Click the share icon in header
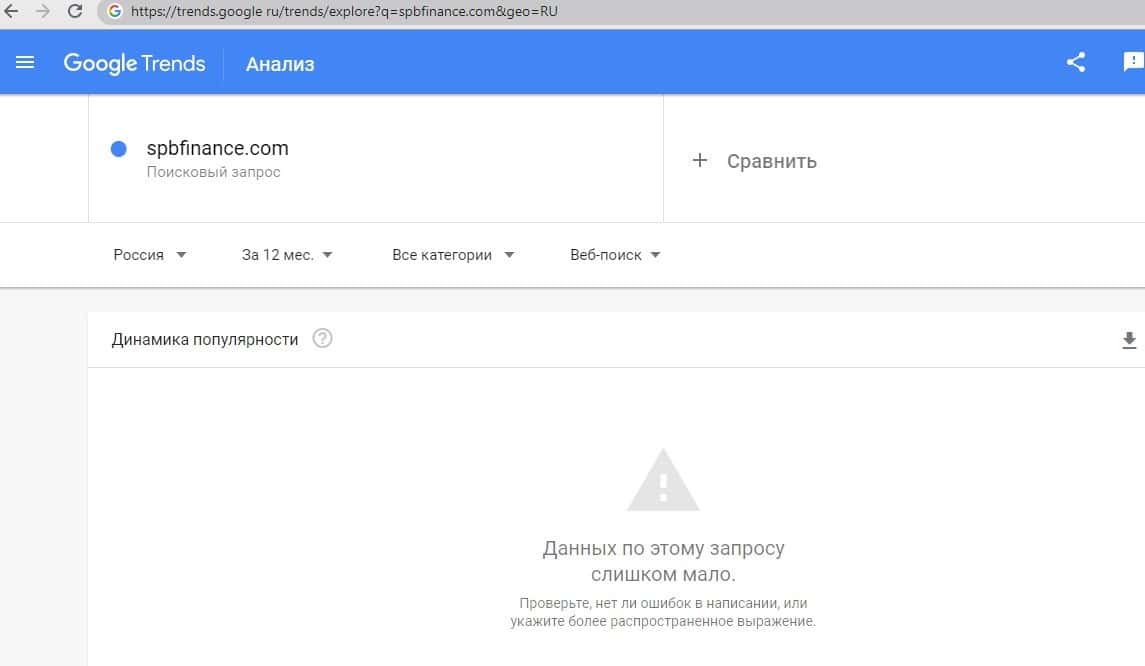The width and height of the screenshot is (1145, 666). 1076,63
